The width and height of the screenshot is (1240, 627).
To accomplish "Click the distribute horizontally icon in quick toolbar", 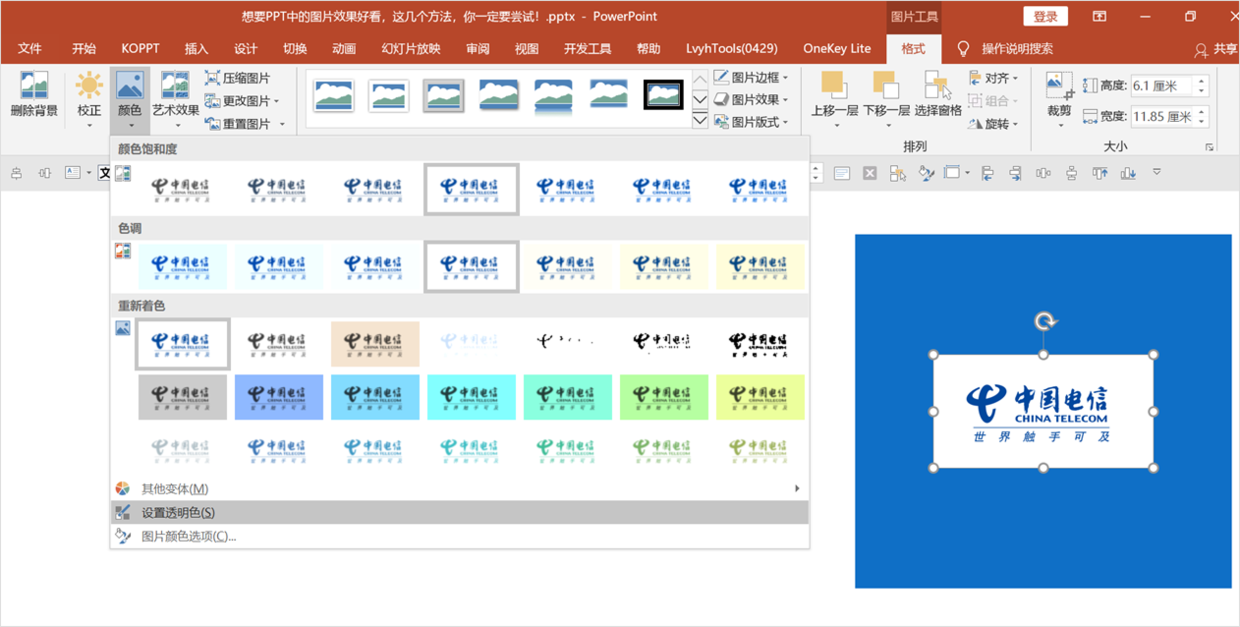I will click(x=1043, y=173).
